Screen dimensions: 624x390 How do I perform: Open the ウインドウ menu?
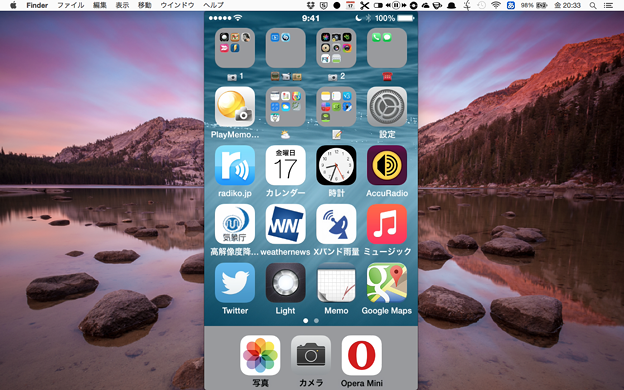coord(177,5)
